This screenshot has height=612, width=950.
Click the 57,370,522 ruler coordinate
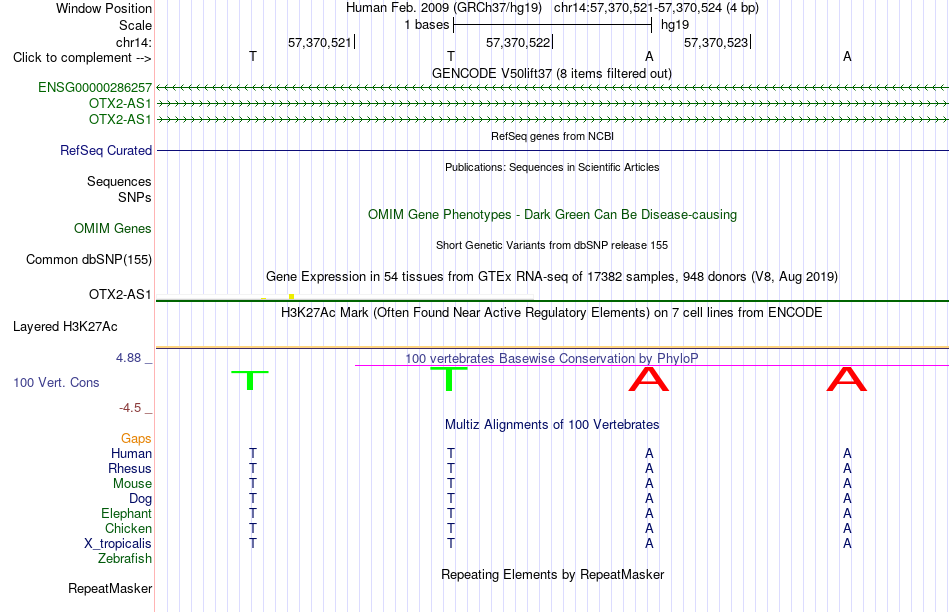point(518,42)
